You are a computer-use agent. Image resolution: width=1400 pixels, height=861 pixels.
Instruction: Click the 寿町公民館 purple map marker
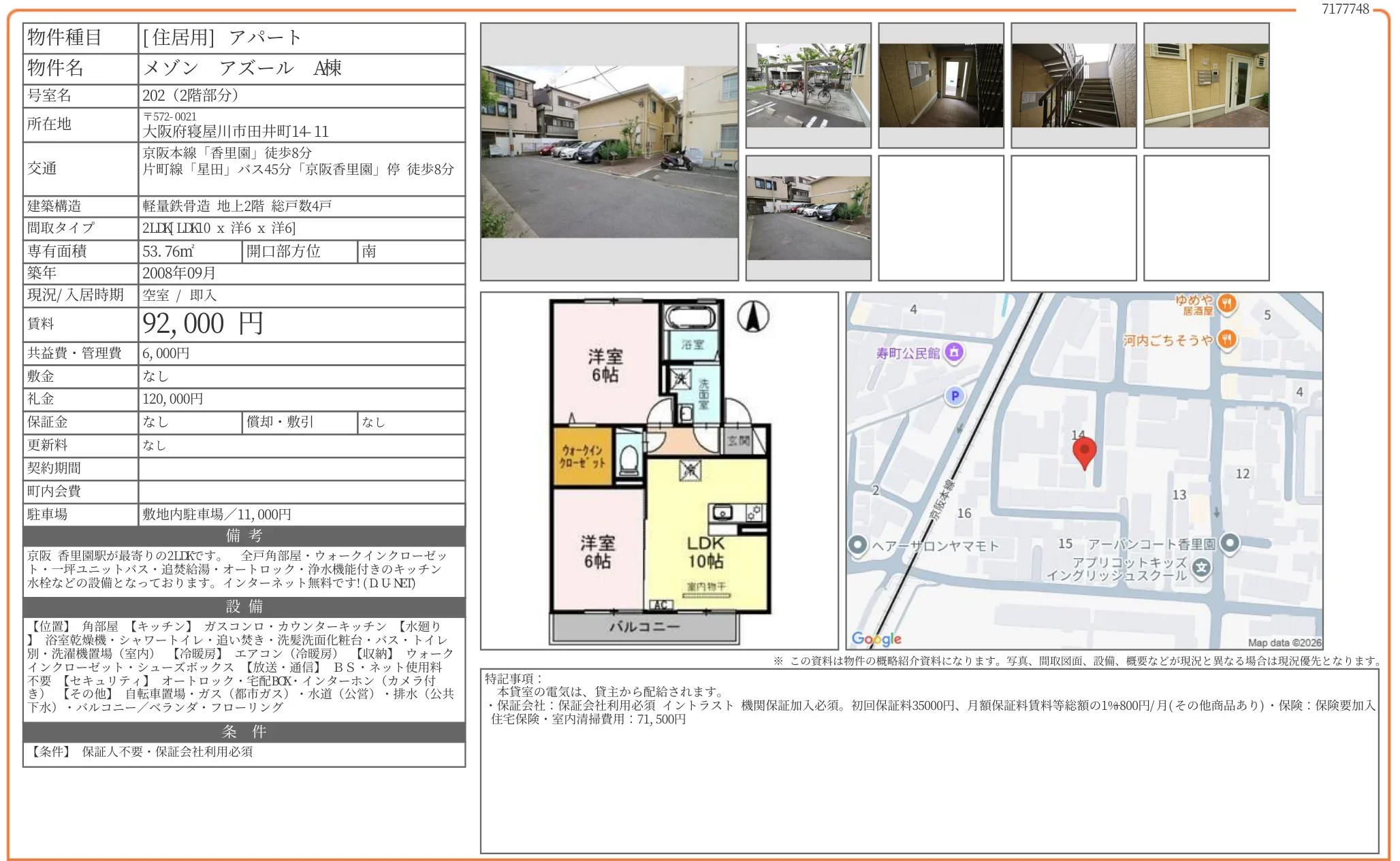coord(954,352)
